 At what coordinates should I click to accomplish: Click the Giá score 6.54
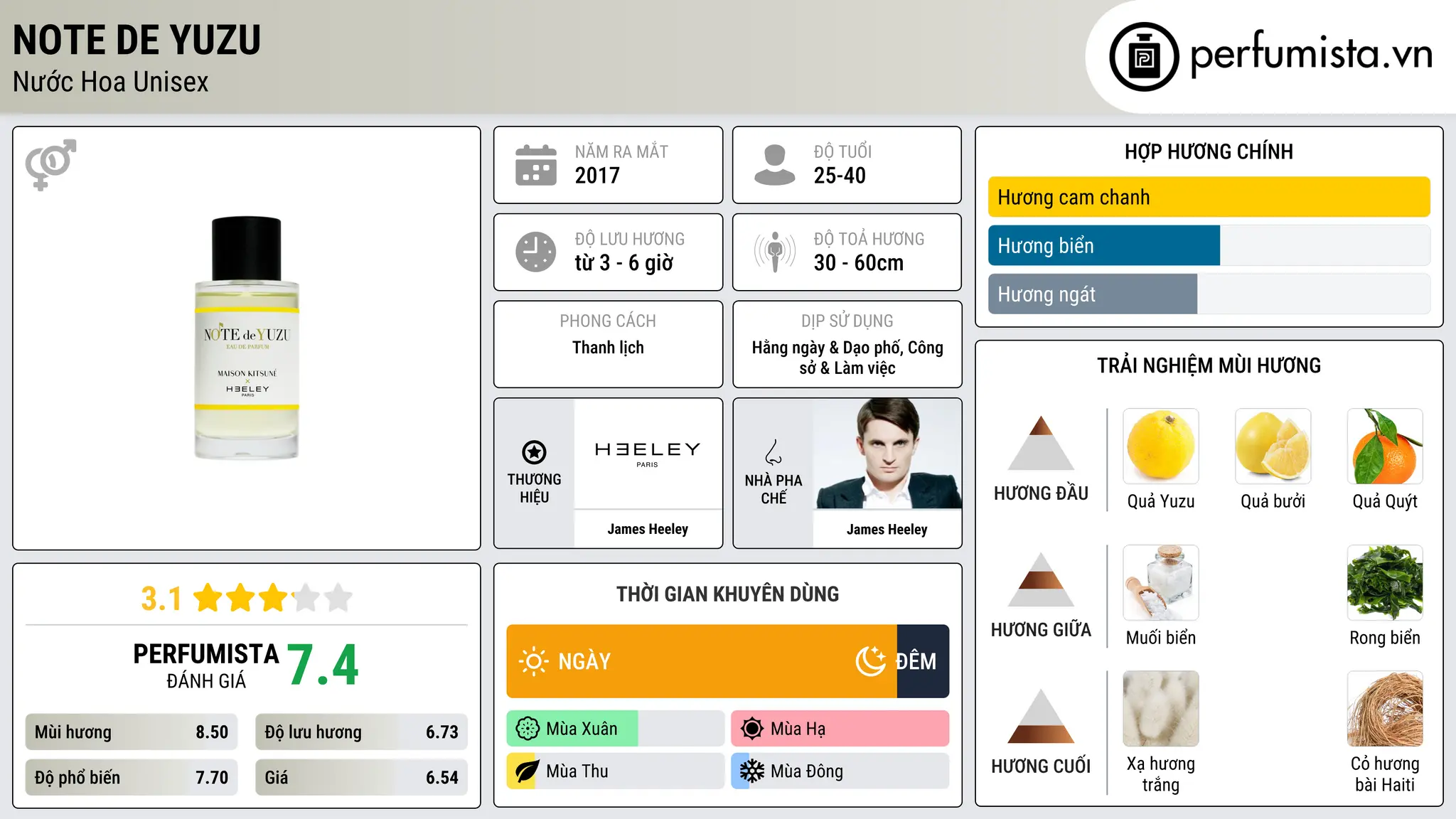click(x=442, y=778)
